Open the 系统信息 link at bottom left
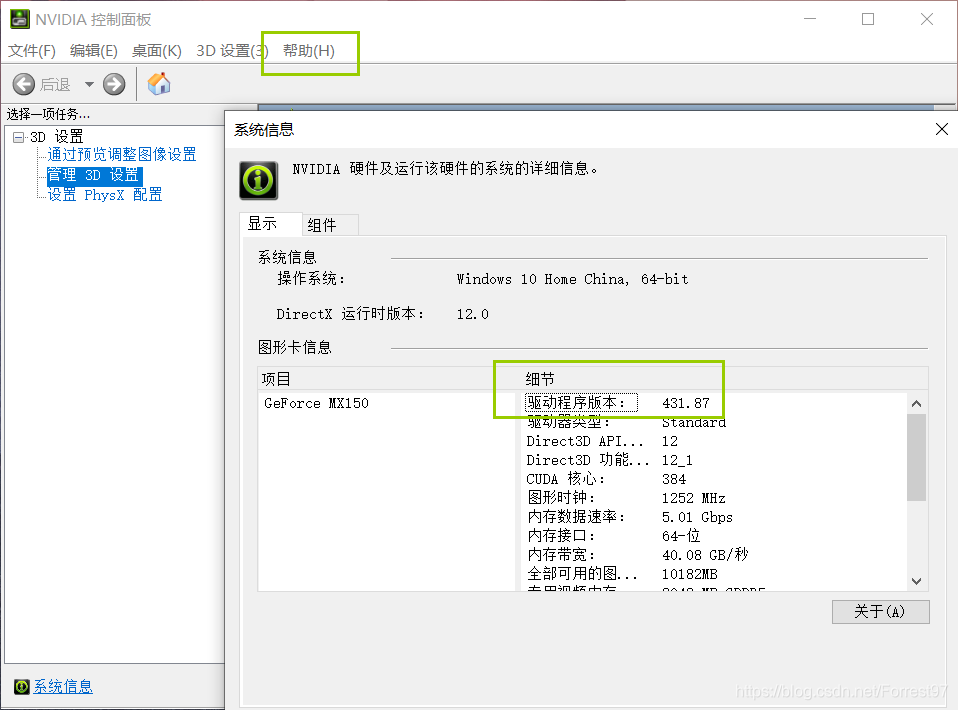Image resolution: width=958 pixels, height=710 pixels. (63, 687)
